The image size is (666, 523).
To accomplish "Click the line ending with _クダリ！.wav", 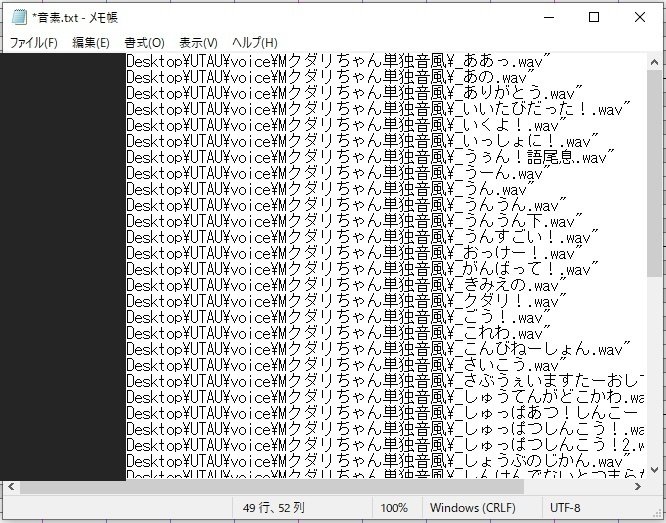I will 347,301.
